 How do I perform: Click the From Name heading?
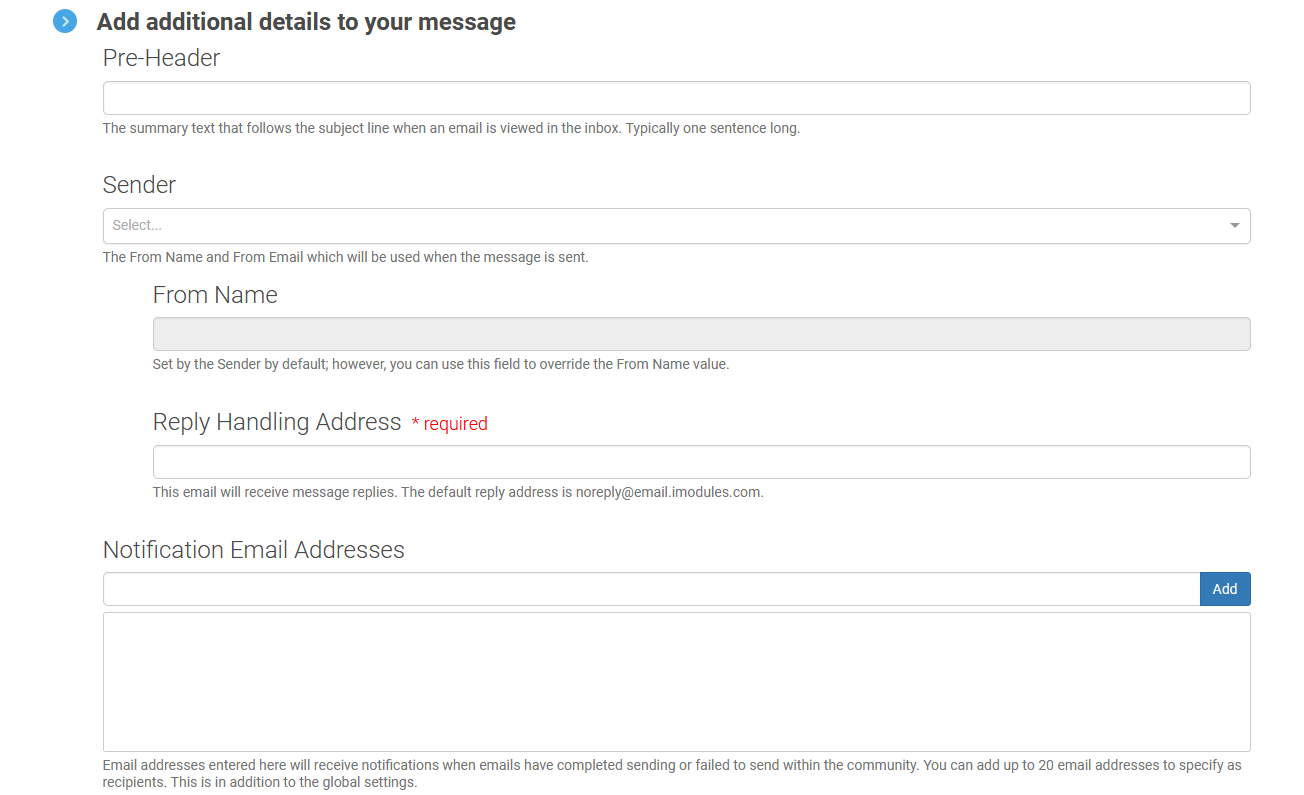tap(215, 294)
